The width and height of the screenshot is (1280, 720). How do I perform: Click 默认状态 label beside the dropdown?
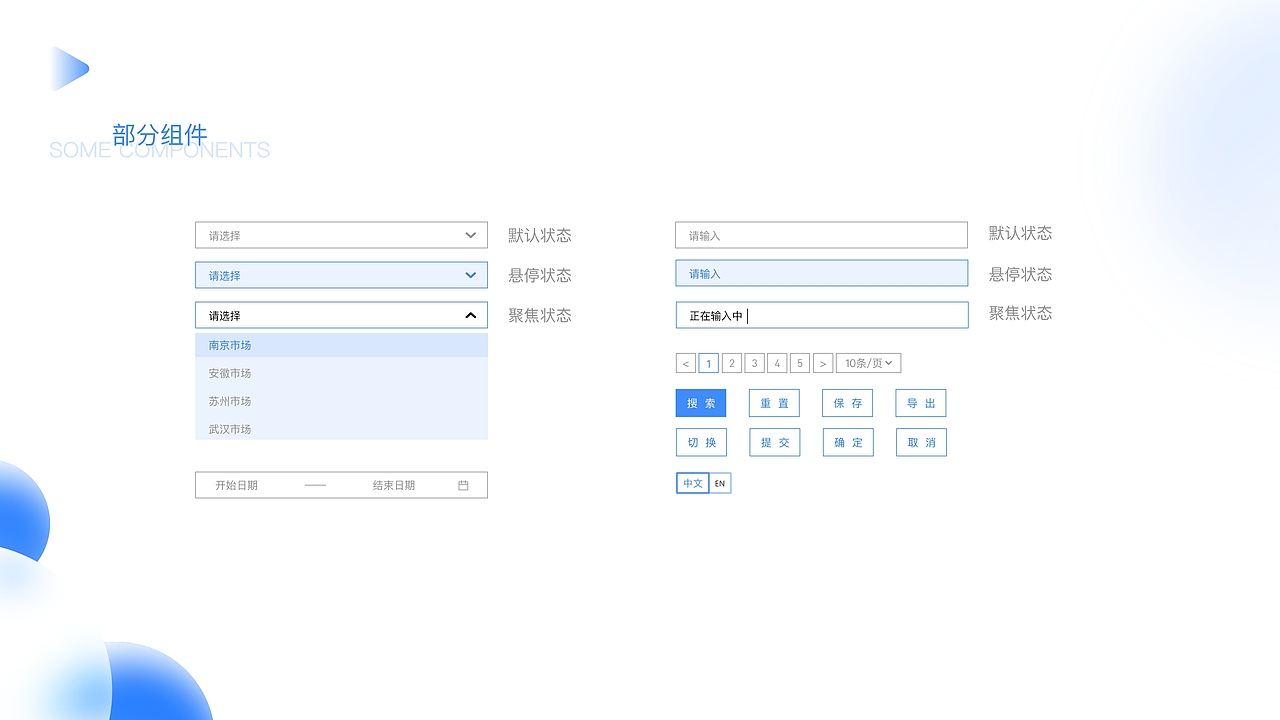pyautogui.click(x=540, y=235)
